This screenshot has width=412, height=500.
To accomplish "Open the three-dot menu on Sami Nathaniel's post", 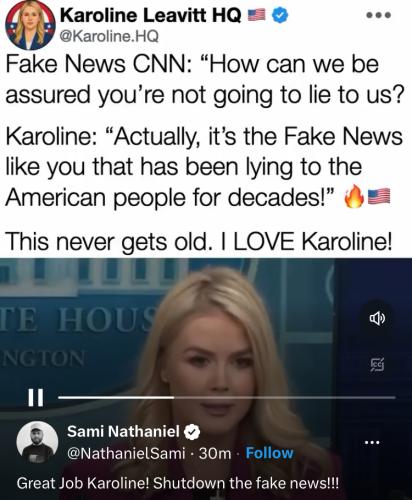I will click(372, 443).
